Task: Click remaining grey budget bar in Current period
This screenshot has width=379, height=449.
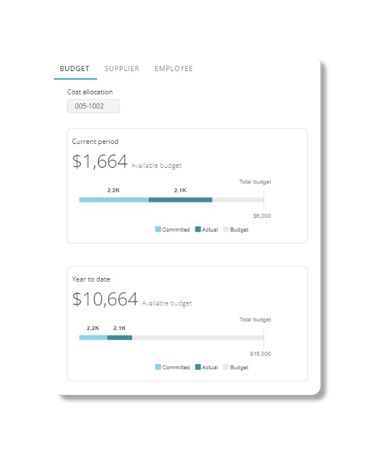Action: point(238,200)
